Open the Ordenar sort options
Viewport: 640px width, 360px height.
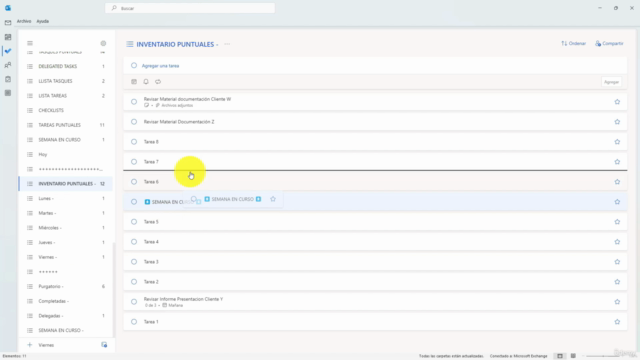(573, 43)
